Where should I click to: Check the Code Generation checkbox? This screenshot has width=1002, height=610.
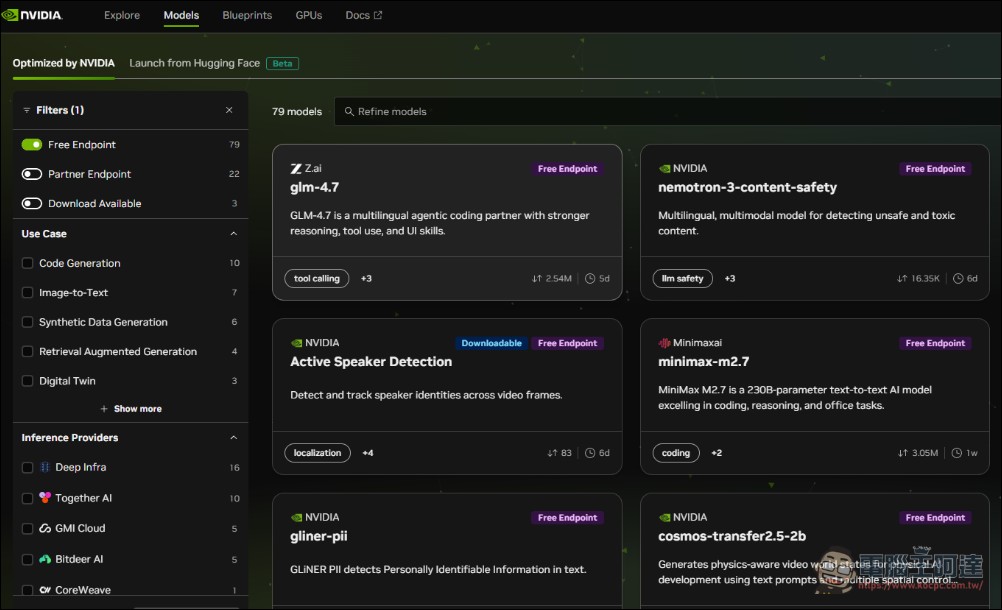[x=27, y=263]
